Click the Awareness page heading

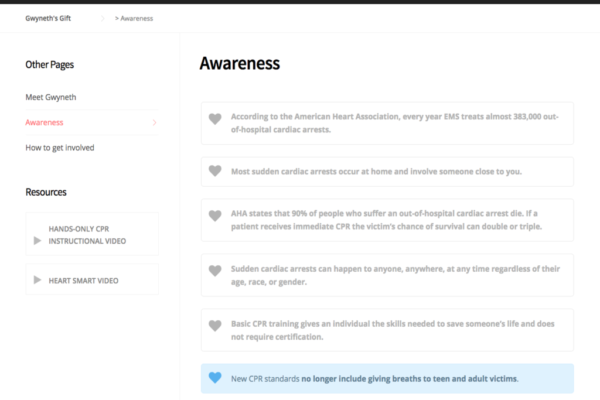click(x=240, y=63)
